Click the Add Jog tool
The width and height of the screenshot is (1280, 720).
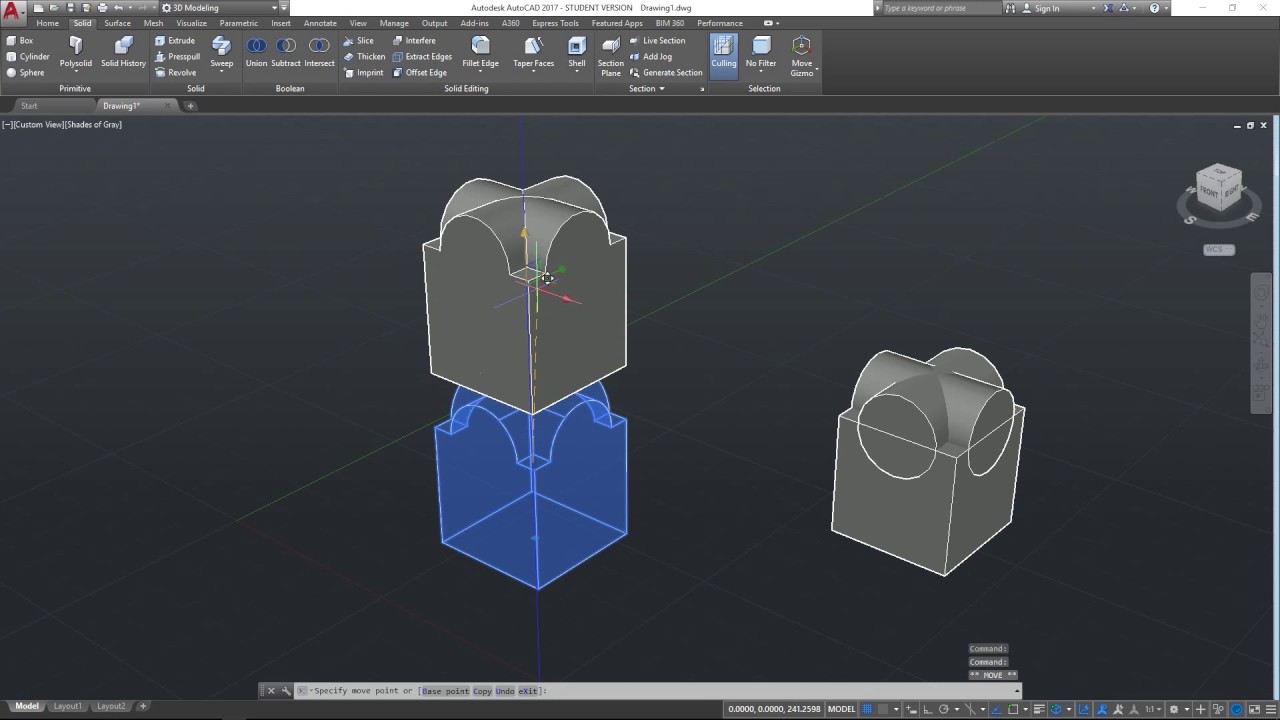pyautogui.click(x=651, y=57)
